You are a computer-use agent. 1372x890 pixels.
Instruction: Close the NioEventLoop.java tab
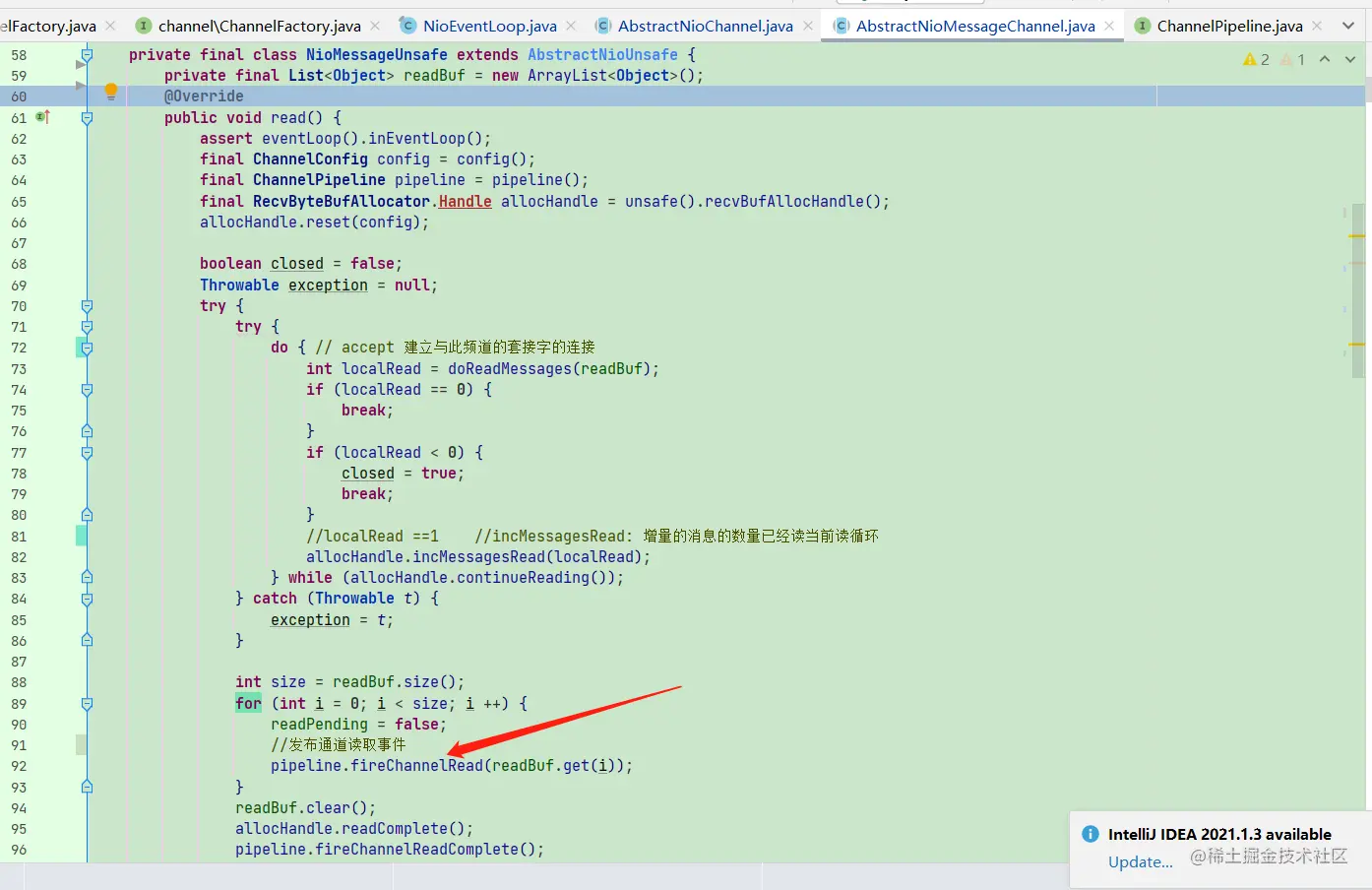pos(571,26)
